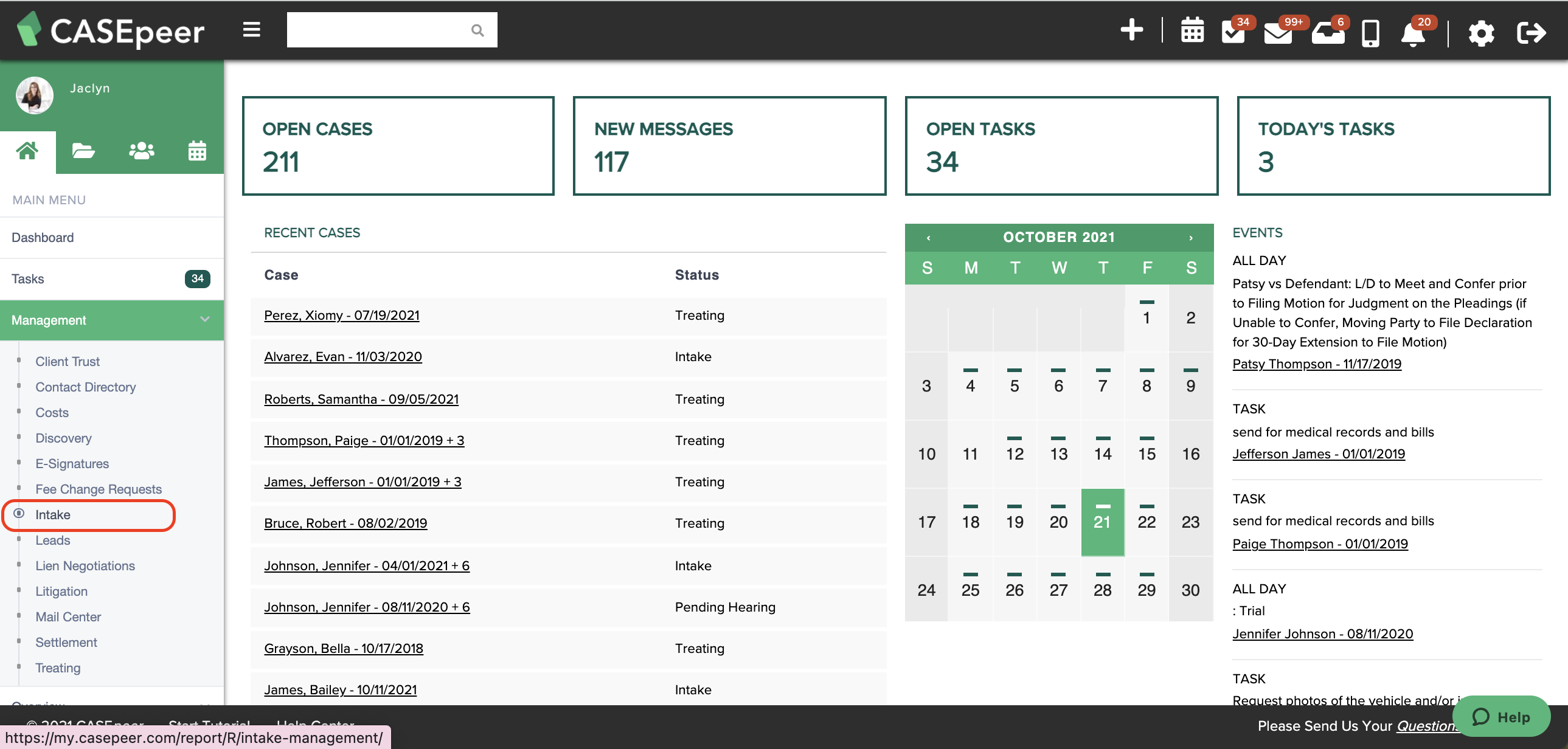Screen dimensions: 1568x749
Task: Open Discovery menu item
Action: coord(64,438)
